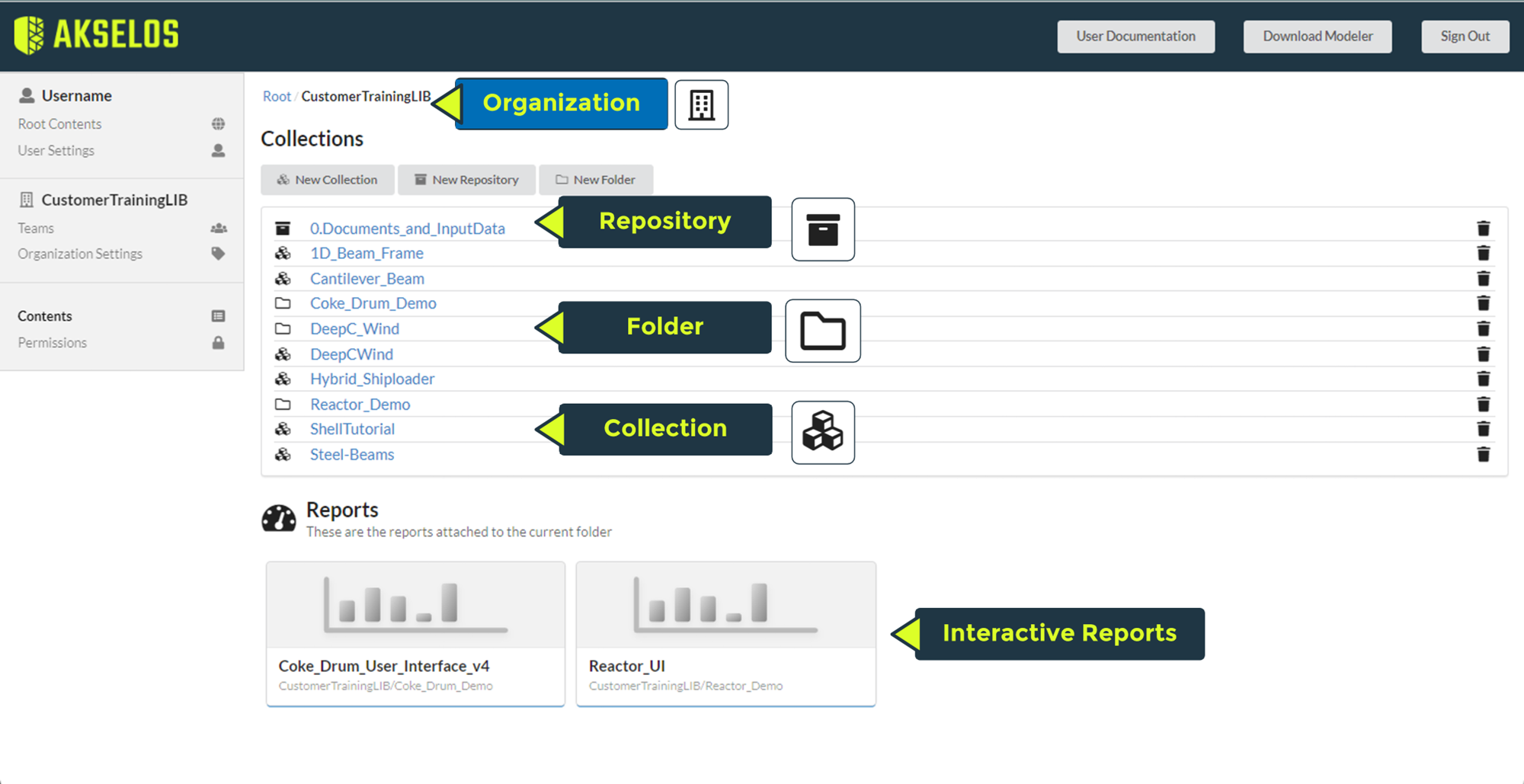Click the repository icon beside 0.Documents_and_InputData
Image resolution: width=1524 pixels, height=784 pixels.
[x=283, y=228]
